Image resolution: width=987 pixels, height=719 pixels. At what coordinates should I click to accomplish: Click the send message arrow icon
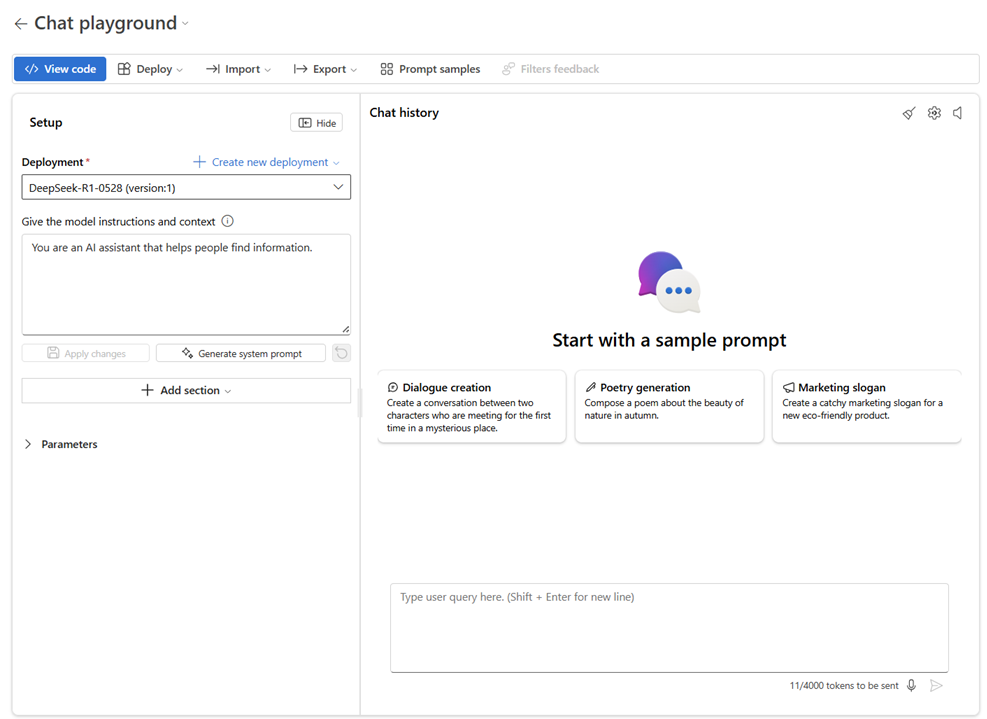(936, 686)
